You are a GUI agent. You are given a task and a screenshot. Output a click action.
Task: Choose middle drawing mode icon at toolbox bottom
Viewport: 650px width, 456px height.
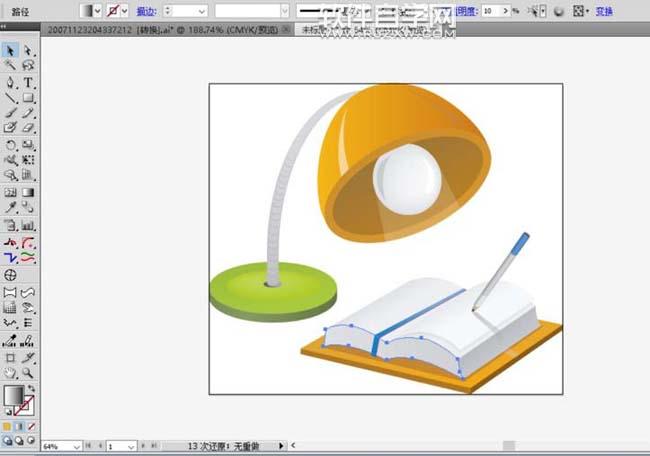point(19,441)
